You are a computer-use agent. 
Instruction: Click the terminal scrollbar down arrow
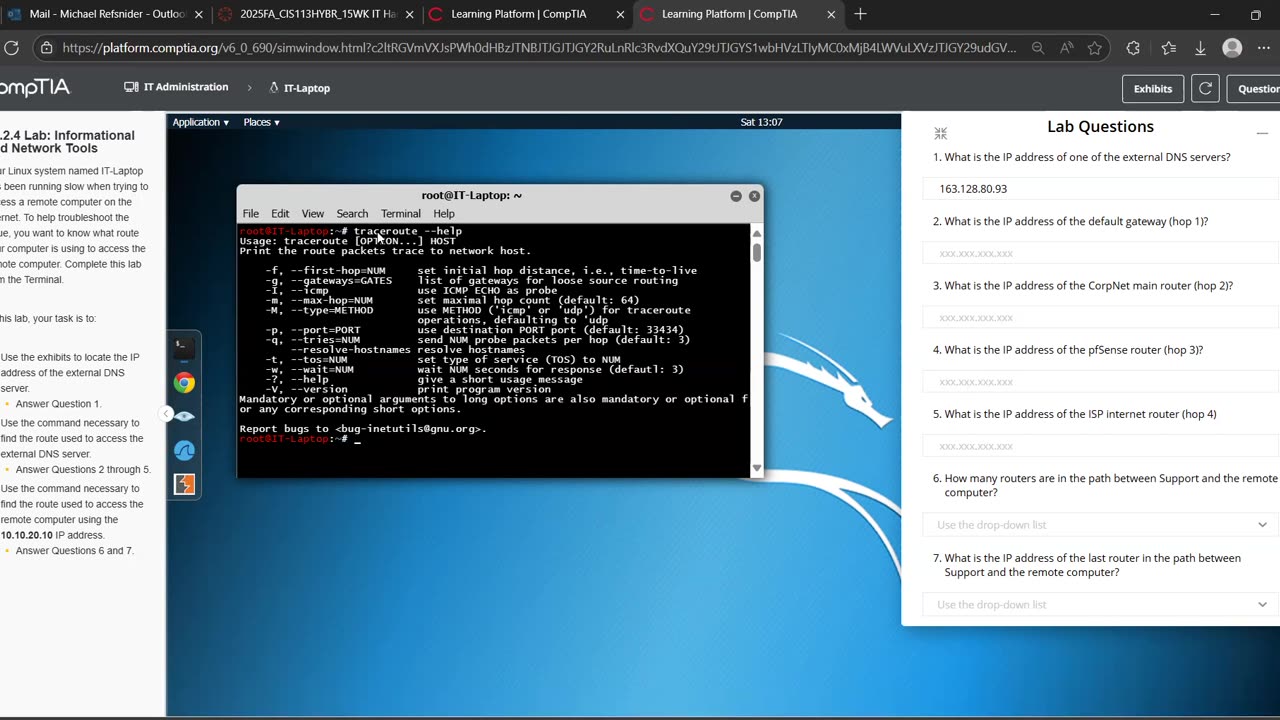click(757, 468)
